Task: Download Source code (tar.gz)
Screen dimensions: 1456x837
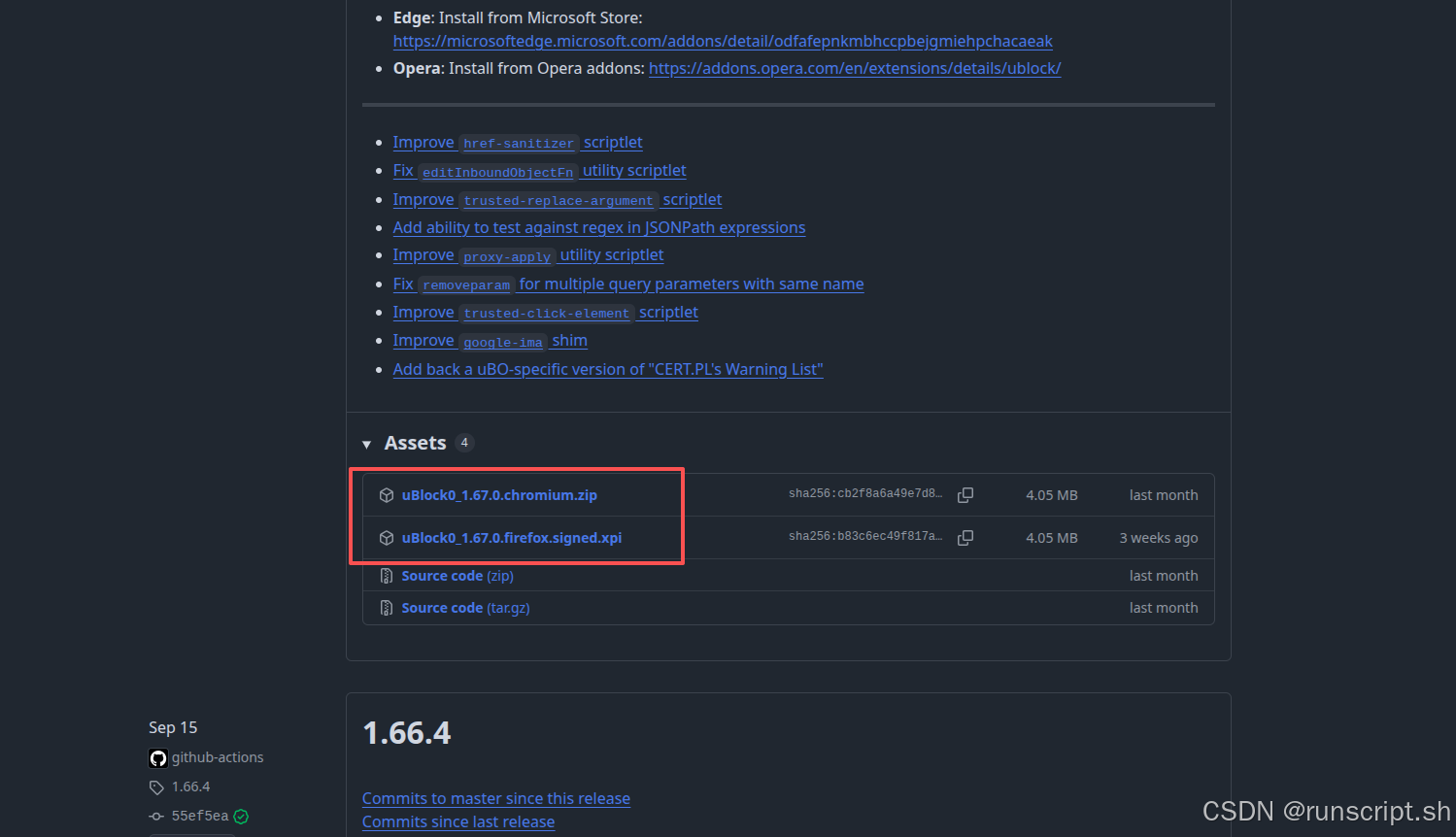Action: [466, 608]
